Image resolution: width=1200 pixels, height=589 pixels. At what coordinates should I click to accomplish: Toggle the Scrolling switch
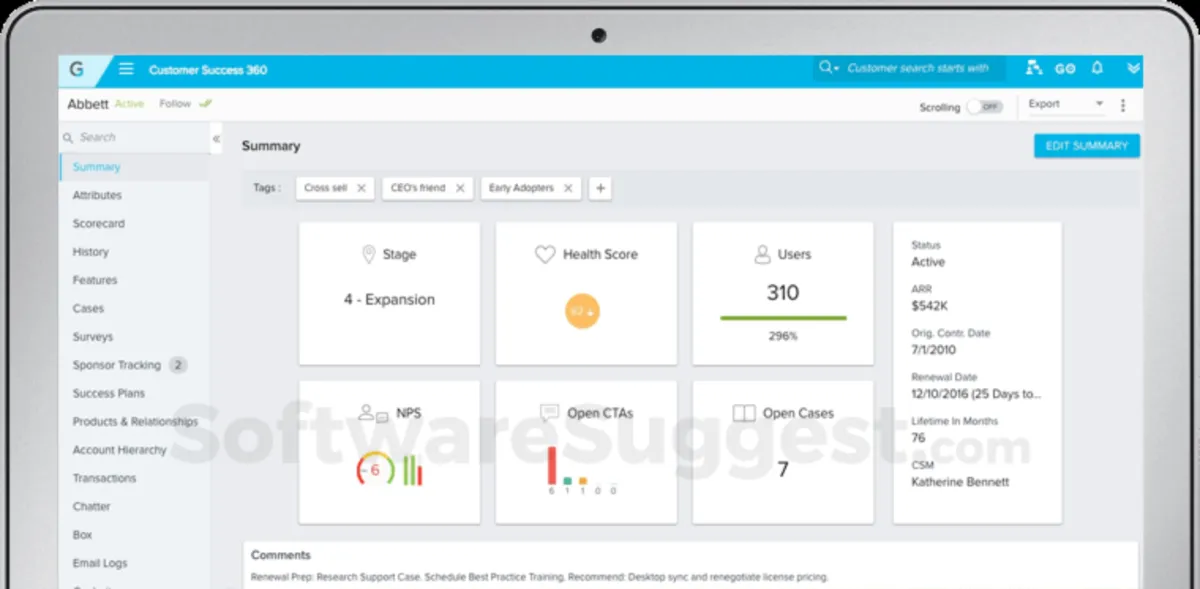pos(985,106)
